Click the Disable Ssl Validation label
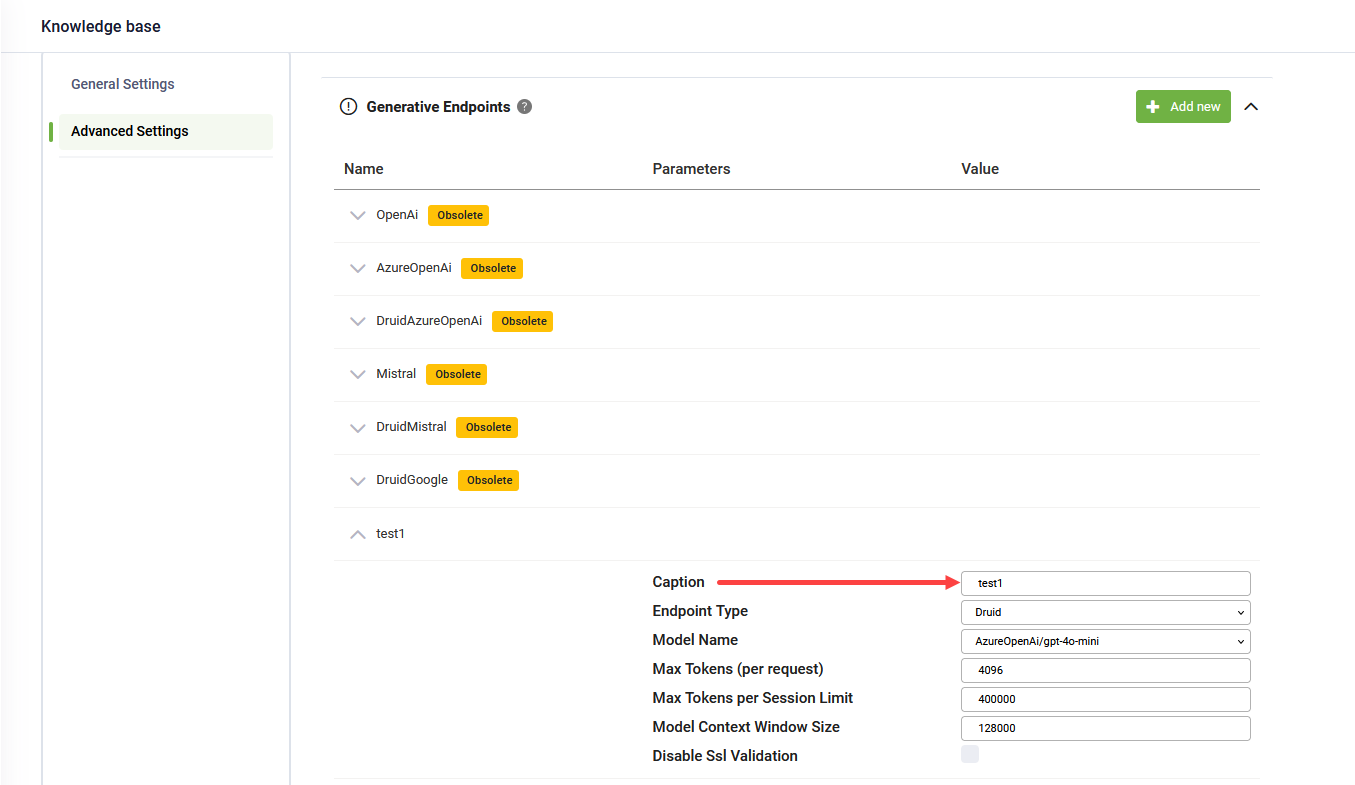The width and height of the screenshot is (1355, 785). point(725,756)
